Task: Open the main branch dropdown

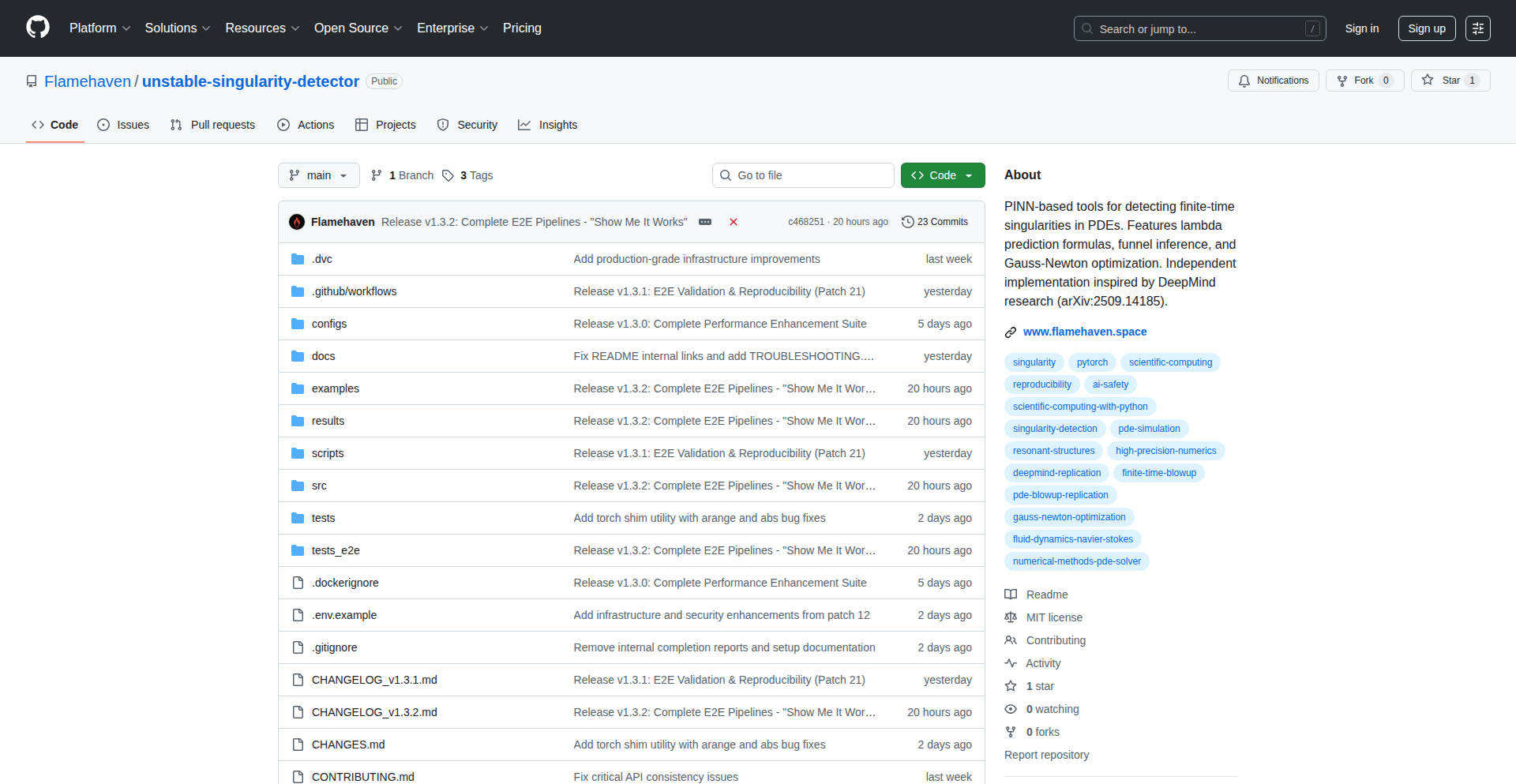Action: click(x=318, y=175)
